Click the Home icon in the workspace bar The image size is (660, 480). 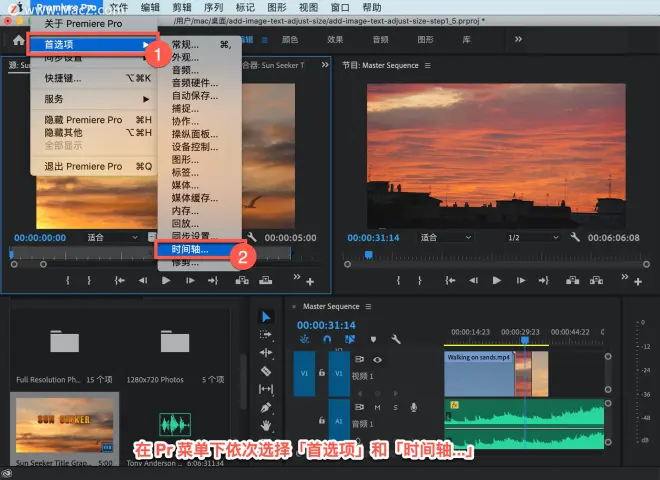pos(18,40)
